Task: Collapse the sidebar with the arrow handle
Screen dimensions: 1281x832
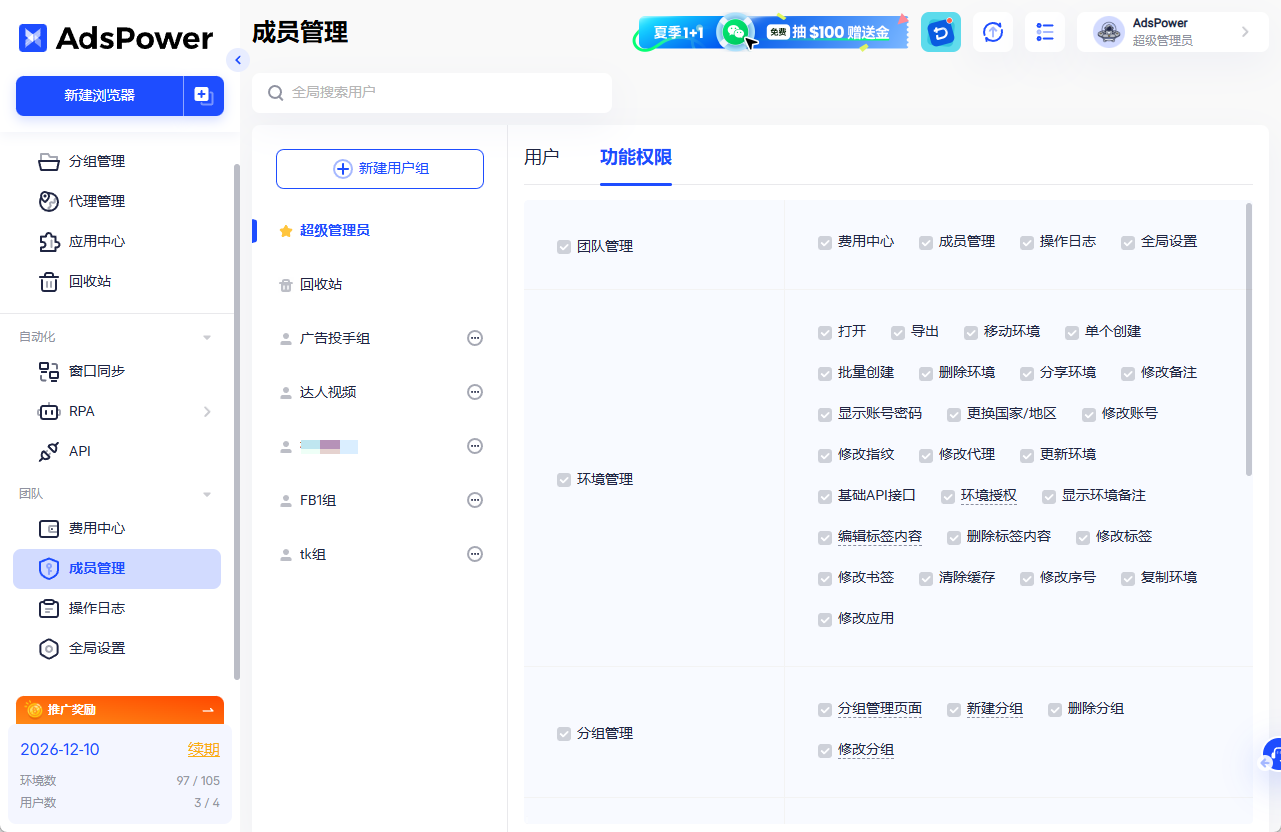Action: [237, 60]
